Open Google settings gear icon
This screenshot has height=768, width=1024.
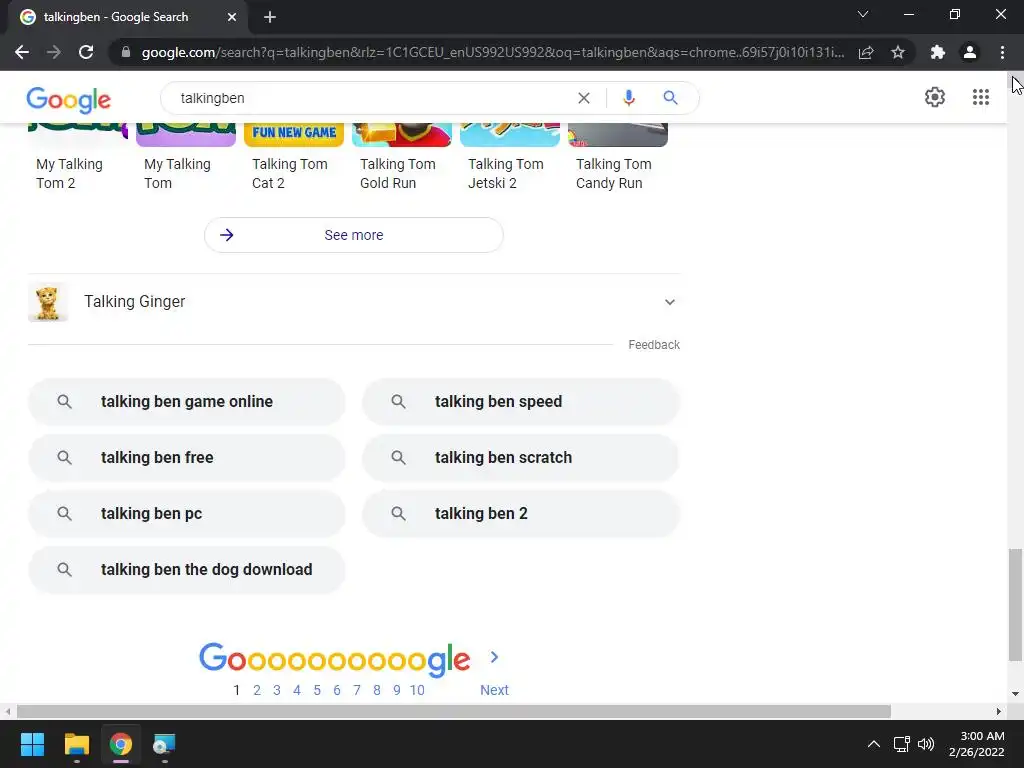tap(935, 97)
